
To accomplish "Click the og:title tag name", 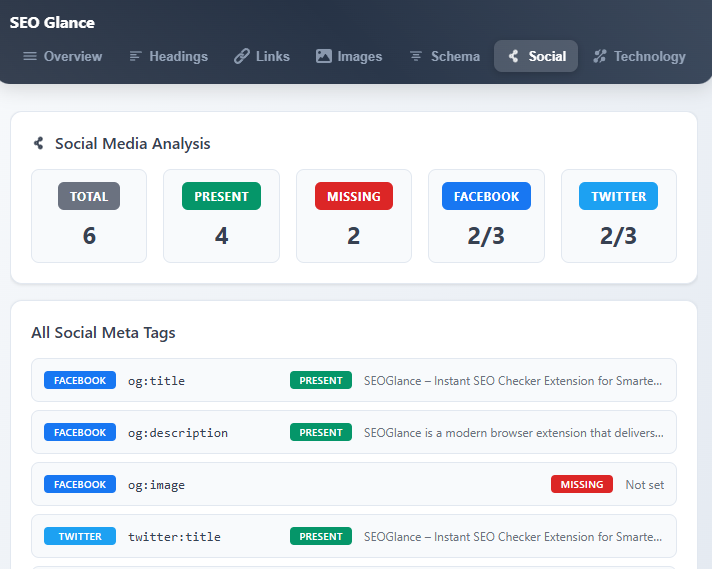I will pos(156,381).
